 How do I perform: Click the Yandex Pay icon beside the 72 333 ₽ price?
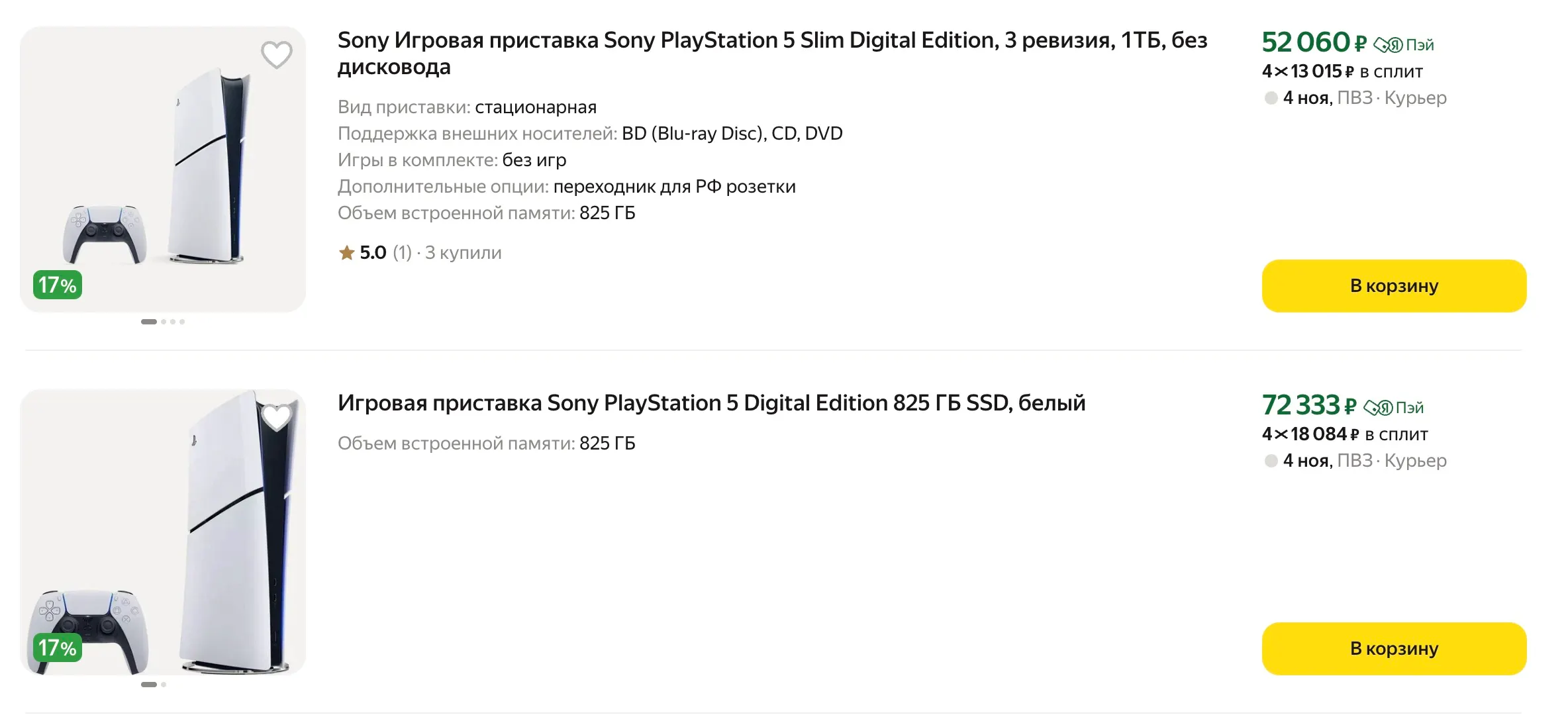tap(1378, 408)
